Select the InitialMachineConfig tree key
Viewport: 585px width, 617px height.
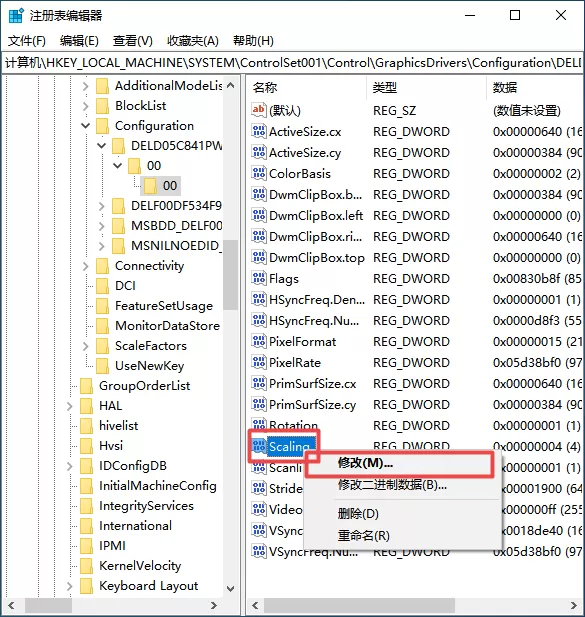[x=158, y=486]
